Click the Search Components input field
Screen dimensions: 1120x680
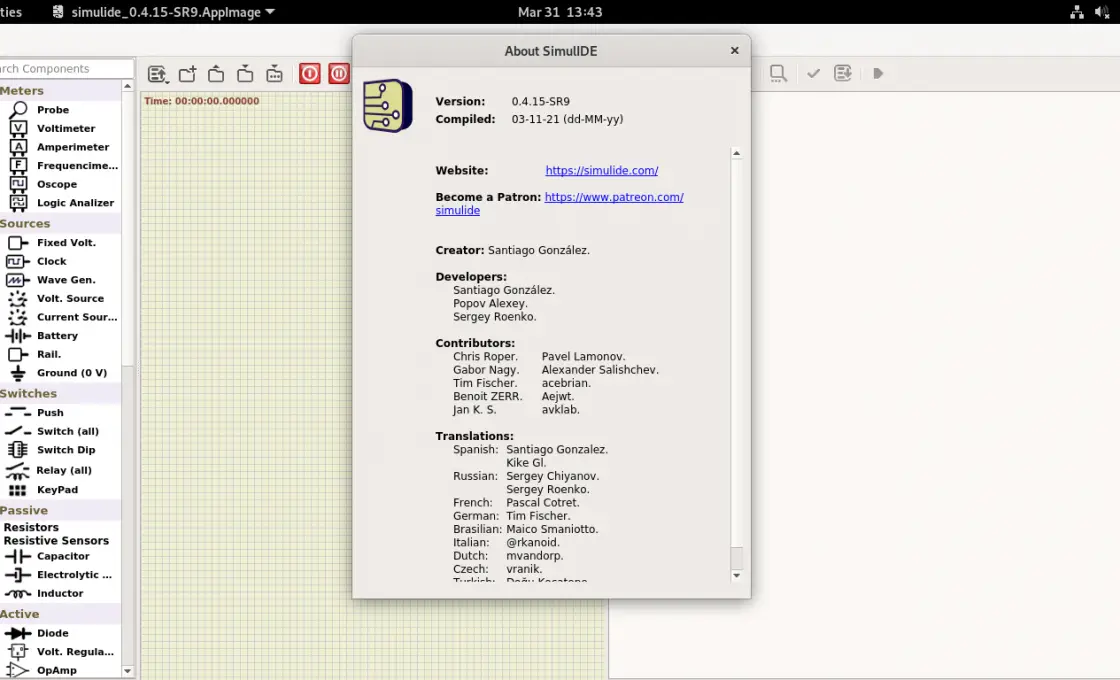pyautogui.click(x=66, y=69)
